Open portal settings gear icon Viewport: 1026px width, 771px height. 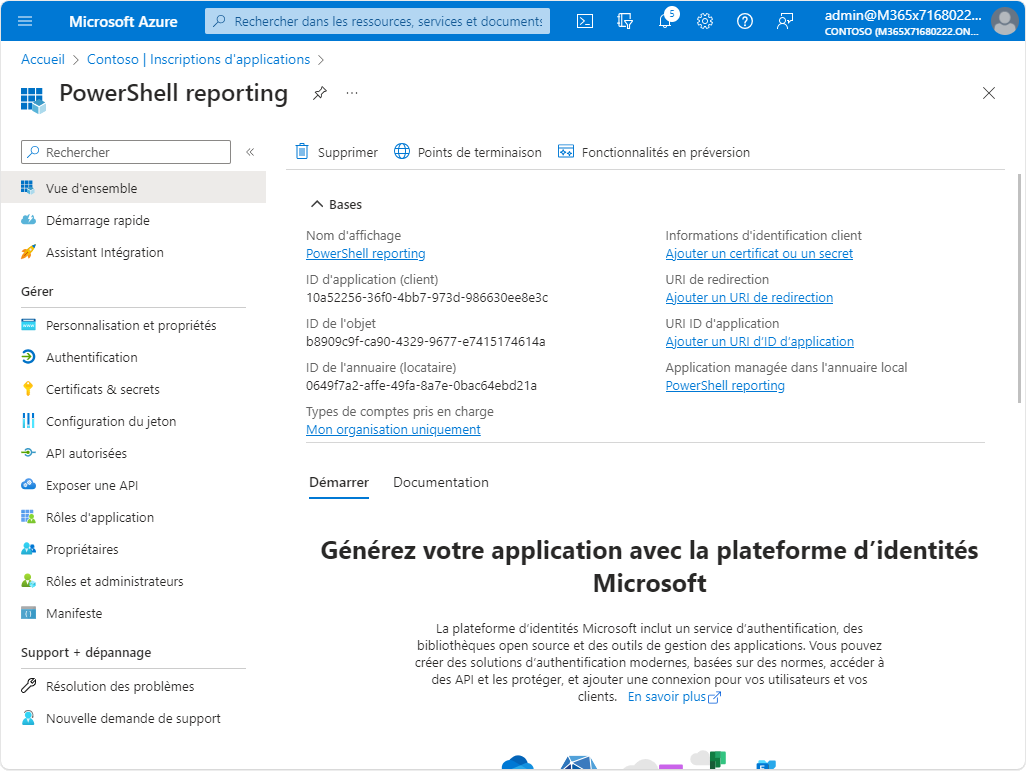(705, 22)
